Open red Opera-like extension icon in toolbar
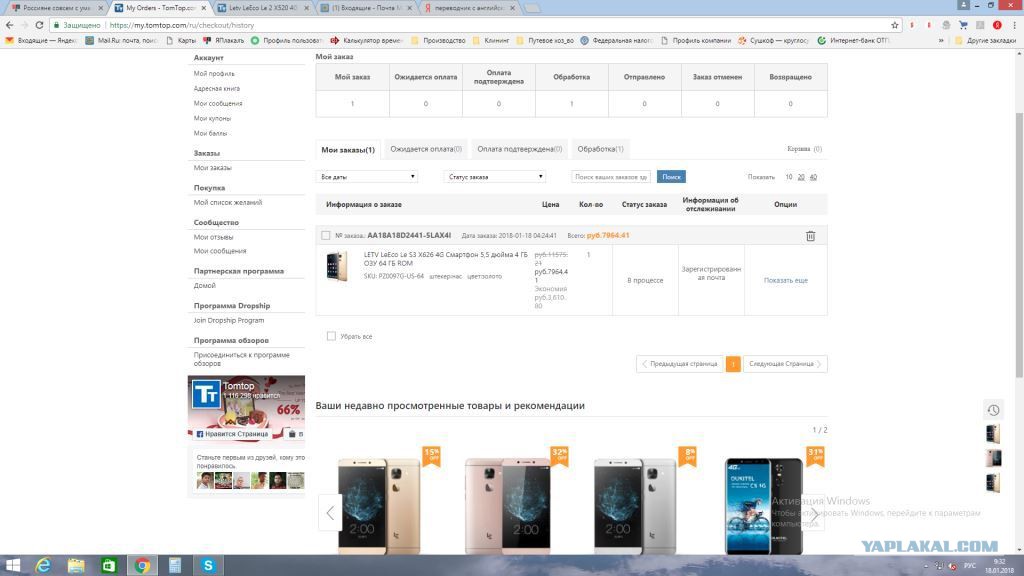 pyautogui.click(x=997, y=25)
